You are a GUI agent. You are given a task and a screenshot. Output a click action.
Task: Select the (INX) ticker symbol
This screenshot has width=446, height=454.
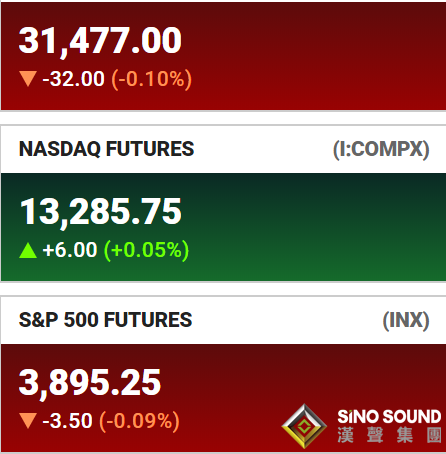pos(406,320)
